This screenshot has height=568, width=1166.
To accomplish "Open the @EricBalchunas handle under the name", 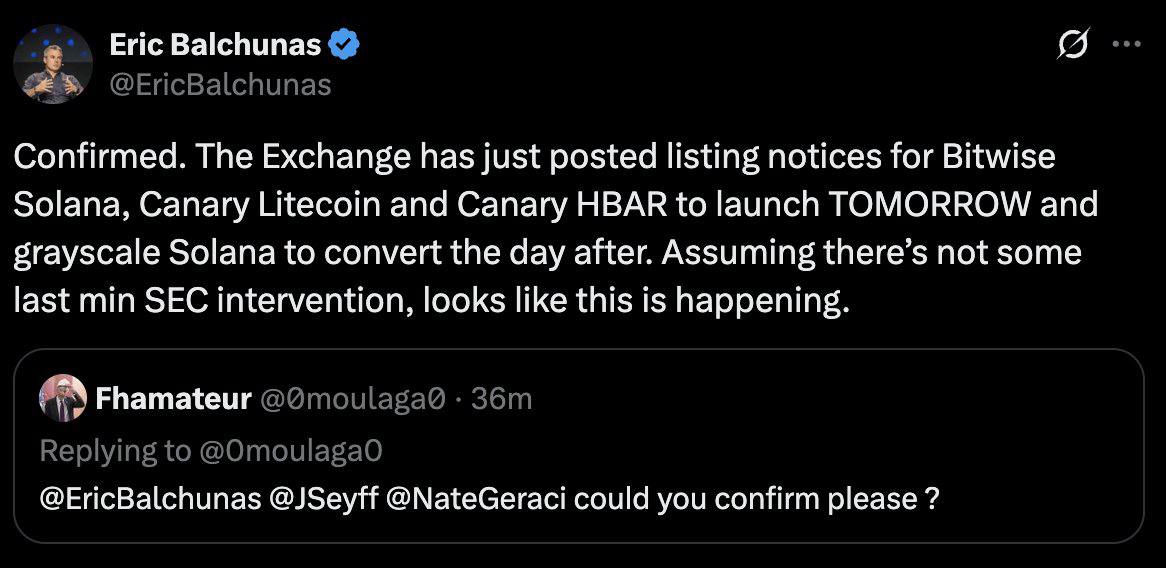I will coord(218,85).
